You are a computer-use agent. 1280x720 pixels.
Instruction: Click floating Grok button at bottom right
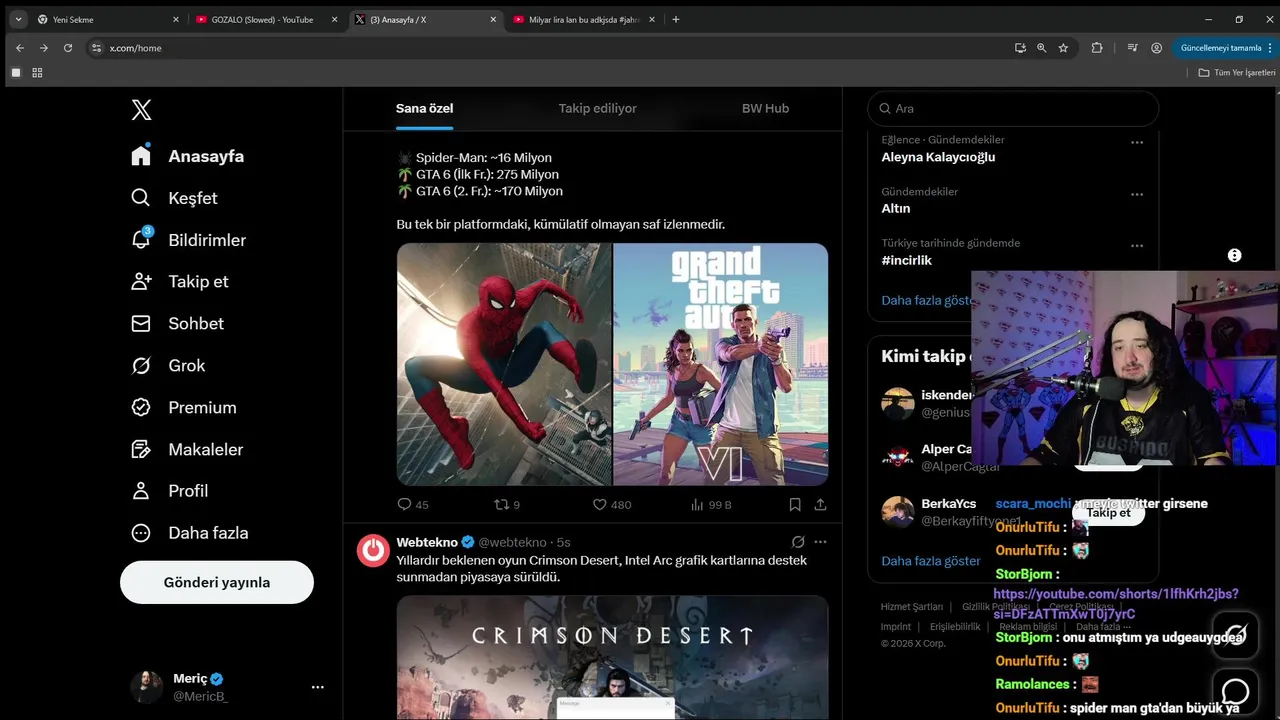1235,635
